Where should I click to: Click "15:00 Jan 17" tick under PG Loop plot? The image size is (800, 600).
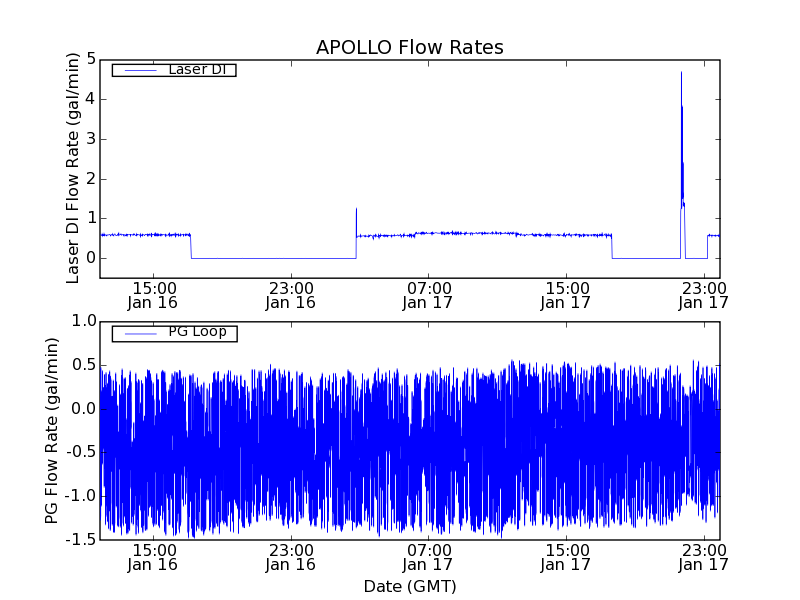tap(565, 558)
